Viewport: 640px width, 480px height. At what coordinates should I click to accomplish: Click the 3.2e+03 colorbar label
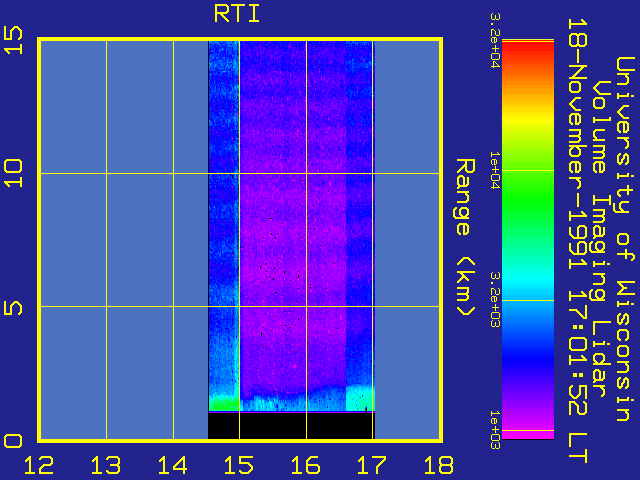[495, 300]
